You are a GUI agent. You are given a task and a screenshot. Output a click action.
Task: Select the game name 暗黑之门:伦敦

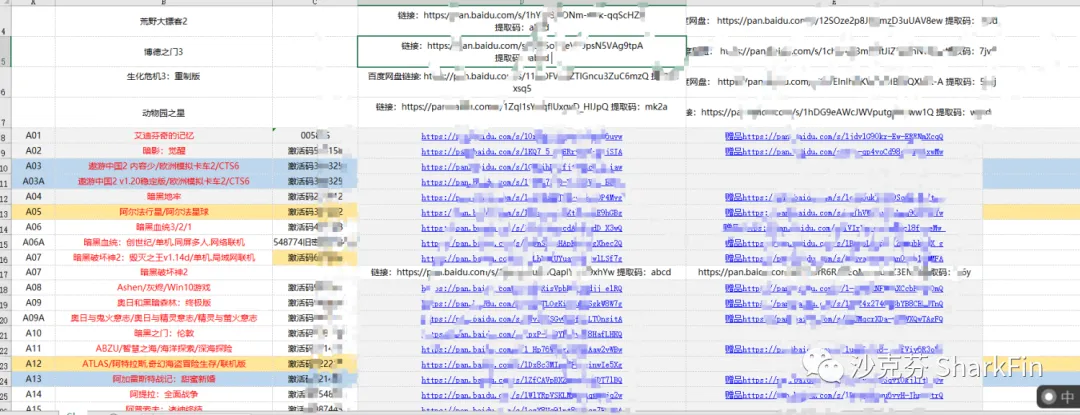coord(164,333)
